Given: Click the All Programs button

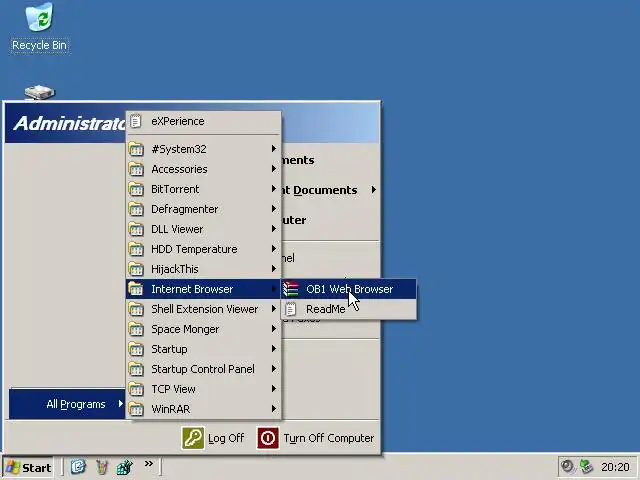Looking at the screenshot, I should point(67,404).
